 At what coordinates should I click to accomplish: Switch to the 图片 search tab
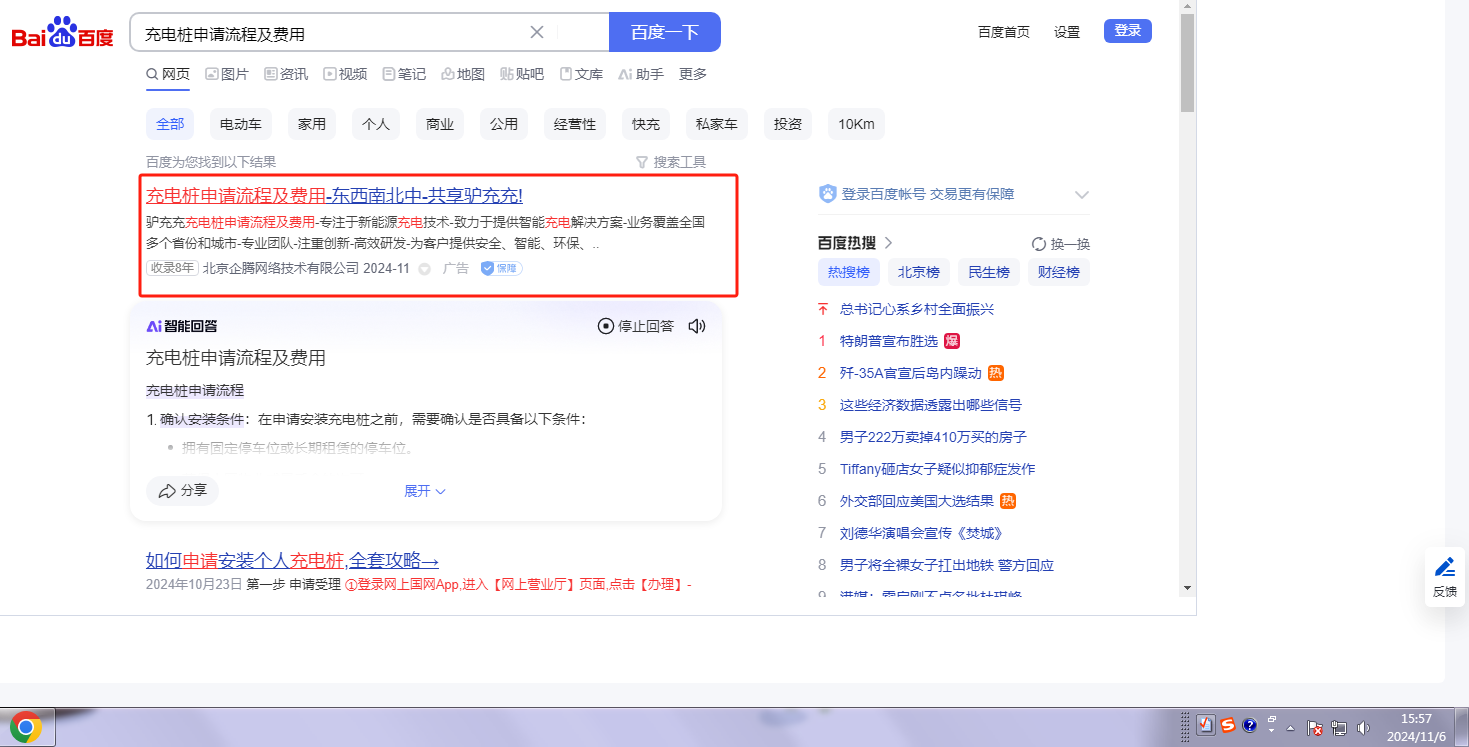pyautogui.click(x=227, y=74)
